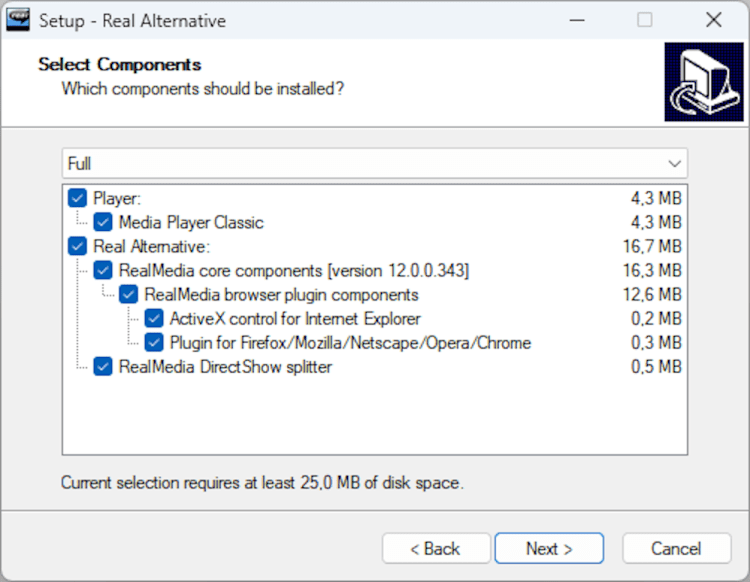The width and height of the screenshot is (750, 582).
Task: Disable the RealMedia core components checkbox
Action: click(x=103, y=271)
